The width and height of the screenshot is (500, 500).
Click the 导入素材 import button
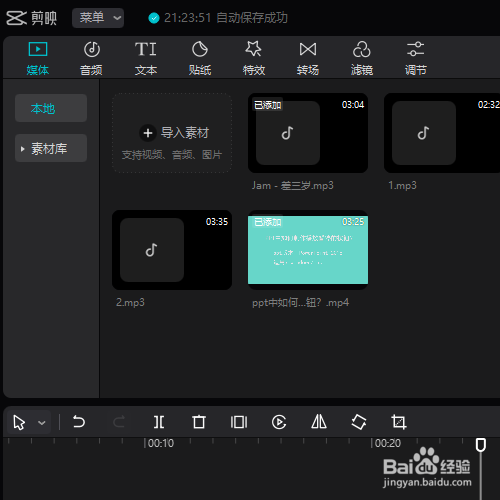172,133
